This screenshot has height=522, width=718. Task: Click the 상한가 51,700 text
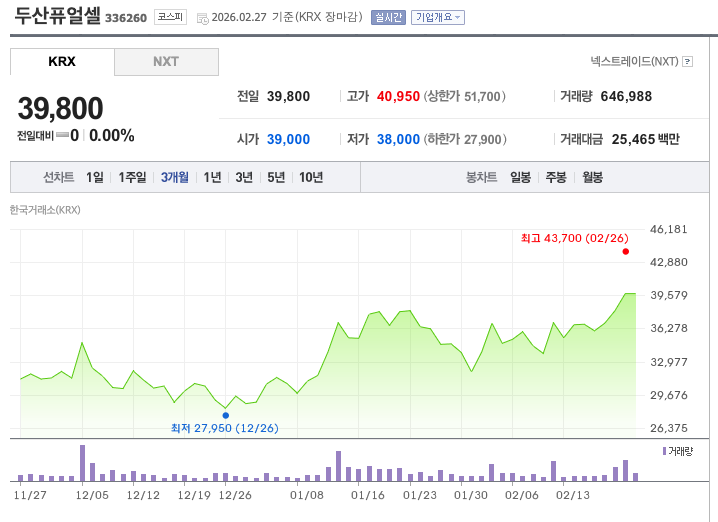(x=464, y=97)
